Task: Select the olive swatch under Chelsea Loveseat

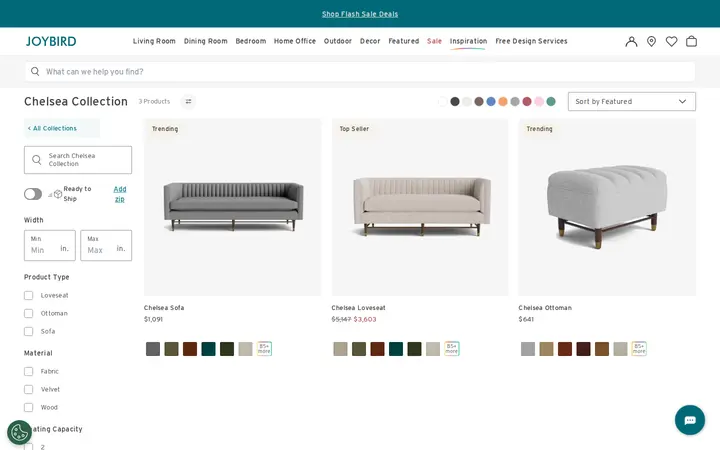Action: click(359, 349)
